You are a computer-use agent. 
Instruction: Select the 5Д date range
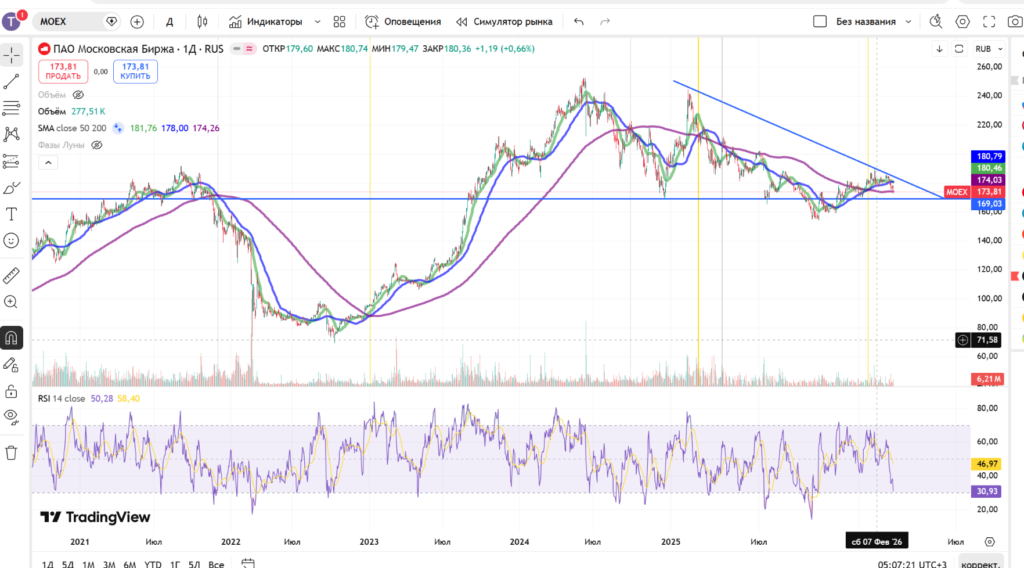(x=68, y=564)
